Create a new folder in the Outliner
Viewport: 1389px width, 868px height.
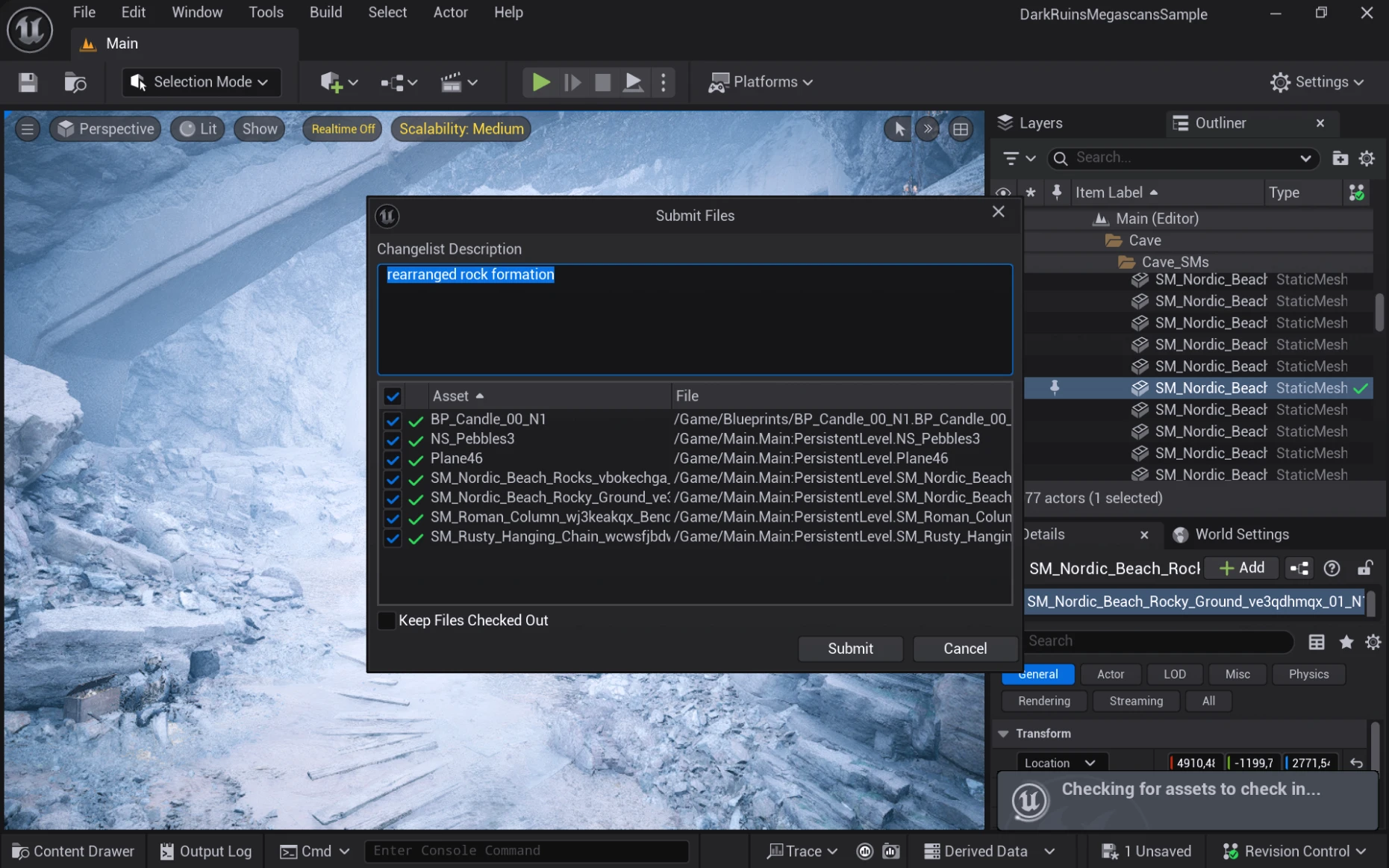click(x=1340, y=157)
